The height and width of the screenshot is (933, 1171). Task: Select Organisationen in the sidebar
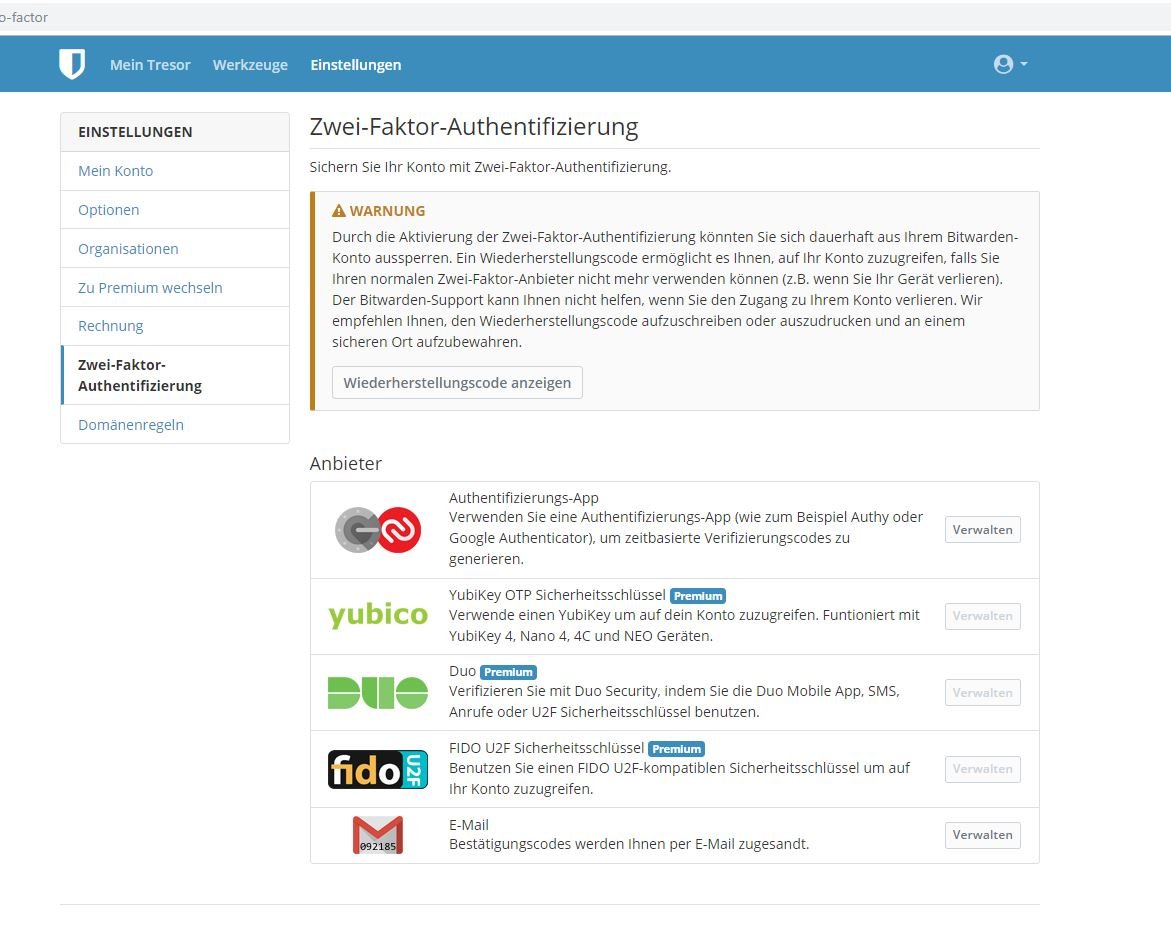tap(128, 249)
